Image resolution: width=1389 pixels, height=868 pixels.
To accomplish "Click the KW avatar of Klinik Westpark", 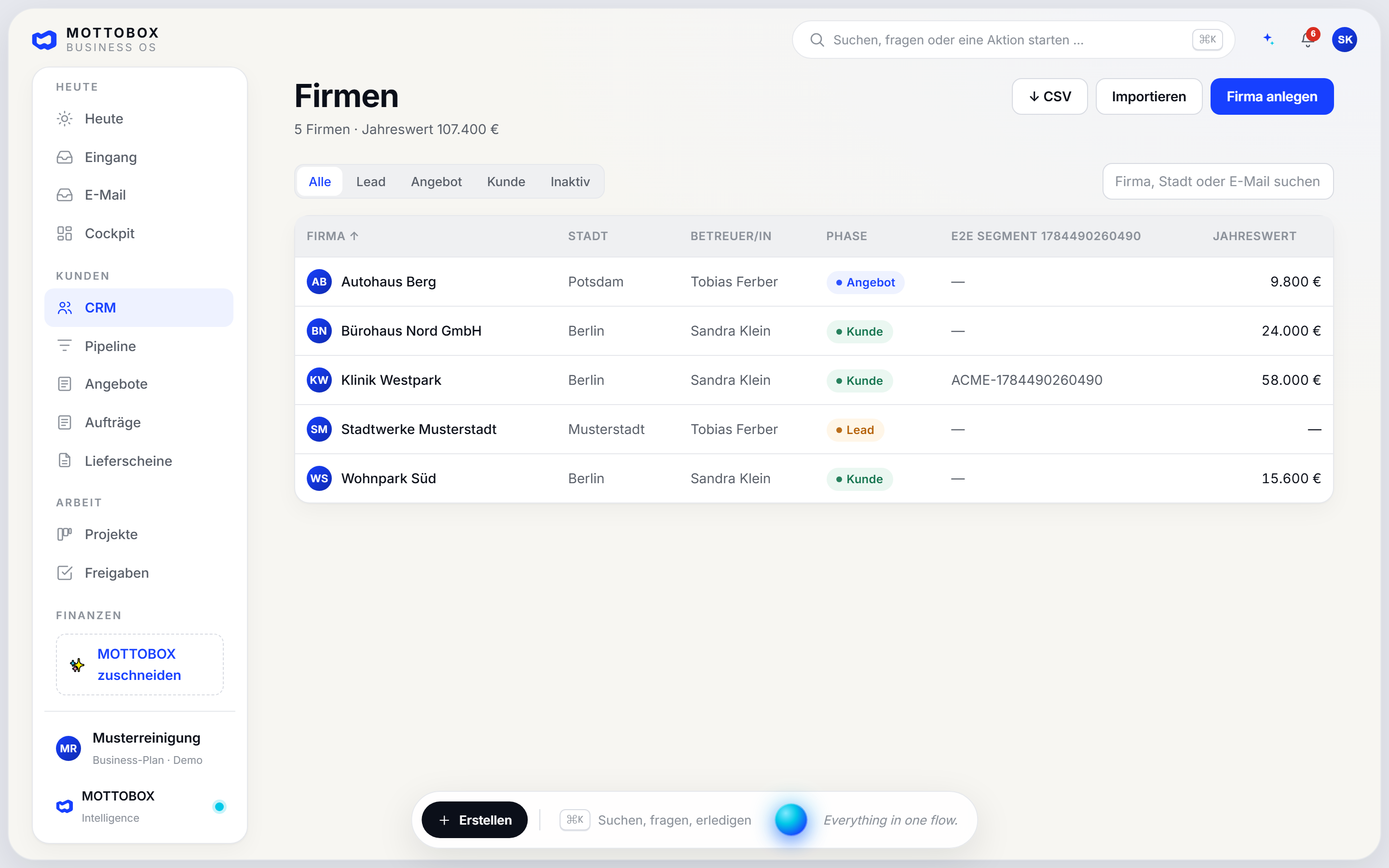I will tap(319, 380).
